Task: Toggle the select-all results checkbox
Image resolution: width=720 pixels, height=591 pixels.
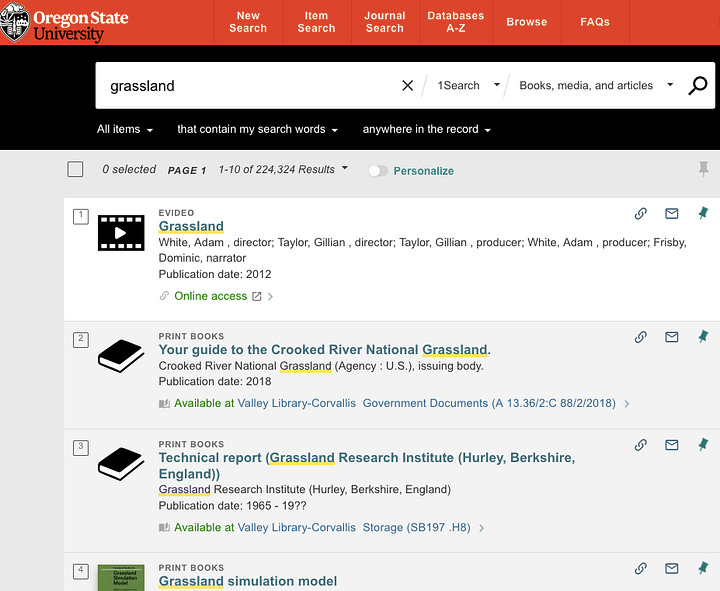Action: pos(75,169)
